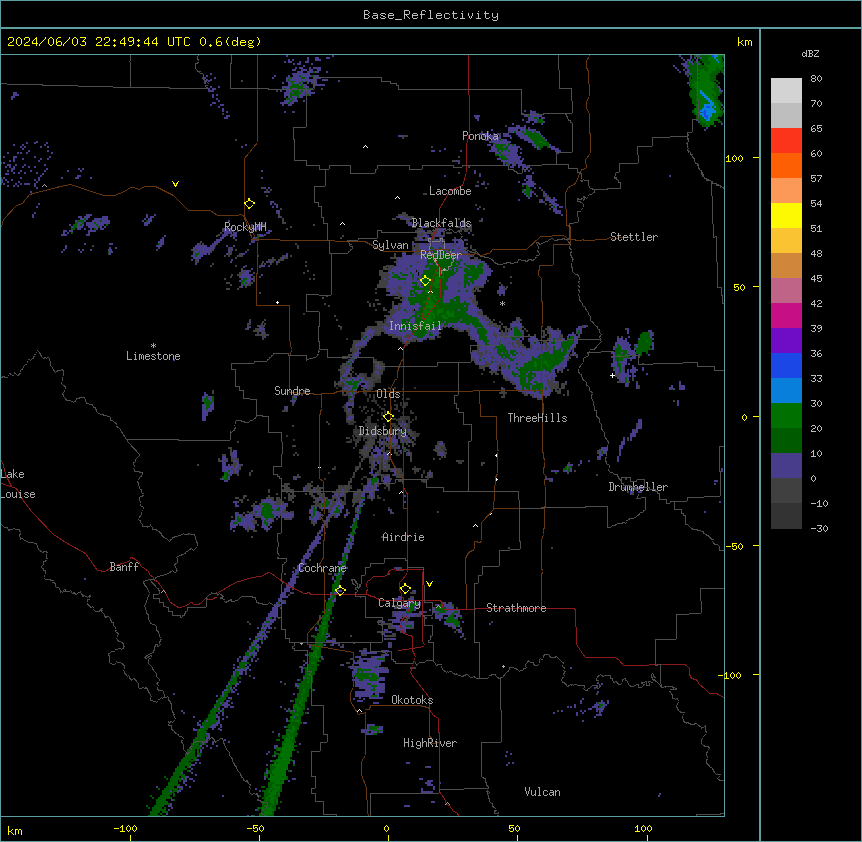Click the -30 value on the dBZ scale
This screenshot has width=862, height=842.
click(819, 528)
